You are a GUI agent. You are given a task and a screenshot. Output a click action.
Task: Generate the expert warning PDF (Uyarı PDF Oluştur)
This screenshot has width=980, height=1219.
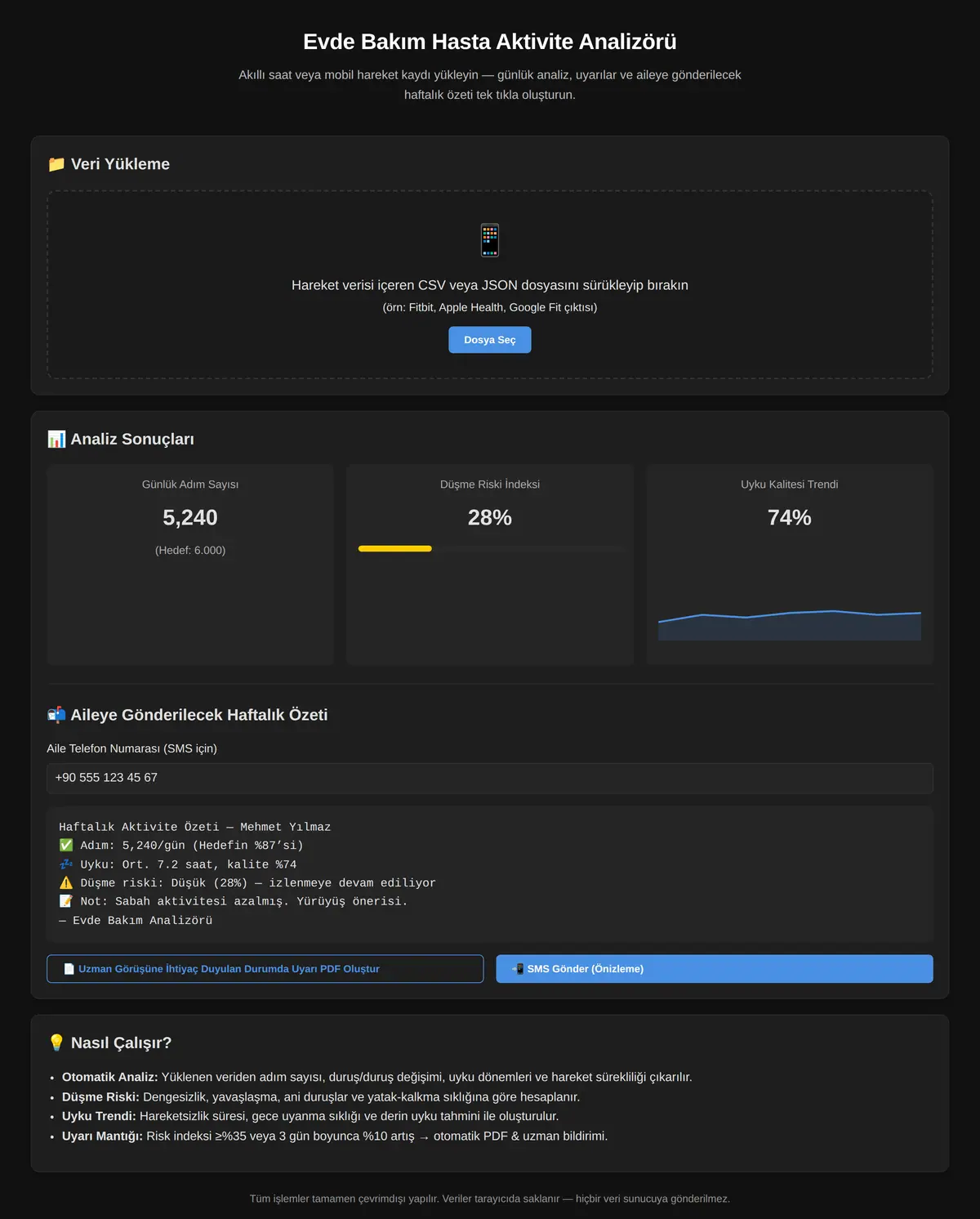pyautogui.click(x=265, y=969)
